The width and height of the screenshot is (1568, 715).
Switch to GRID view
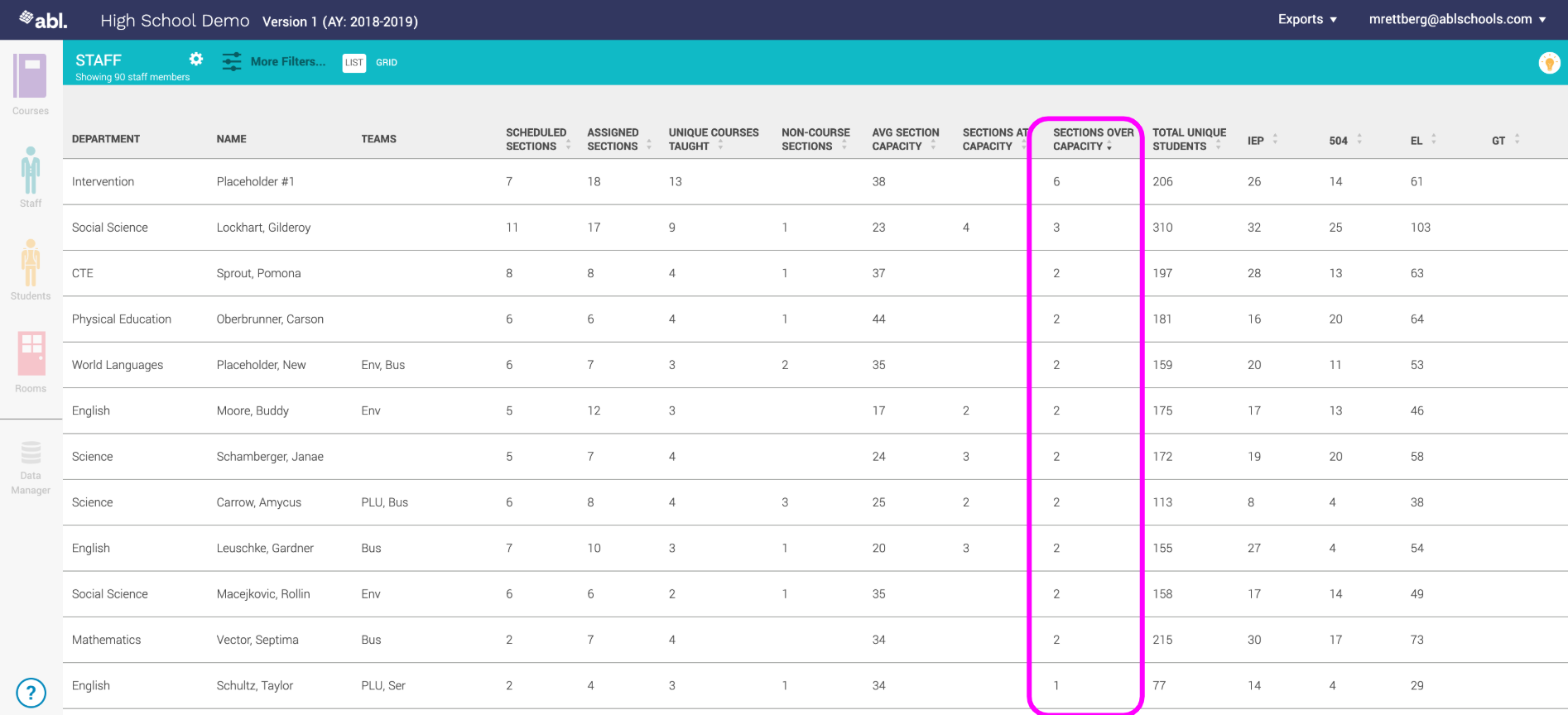387,63
